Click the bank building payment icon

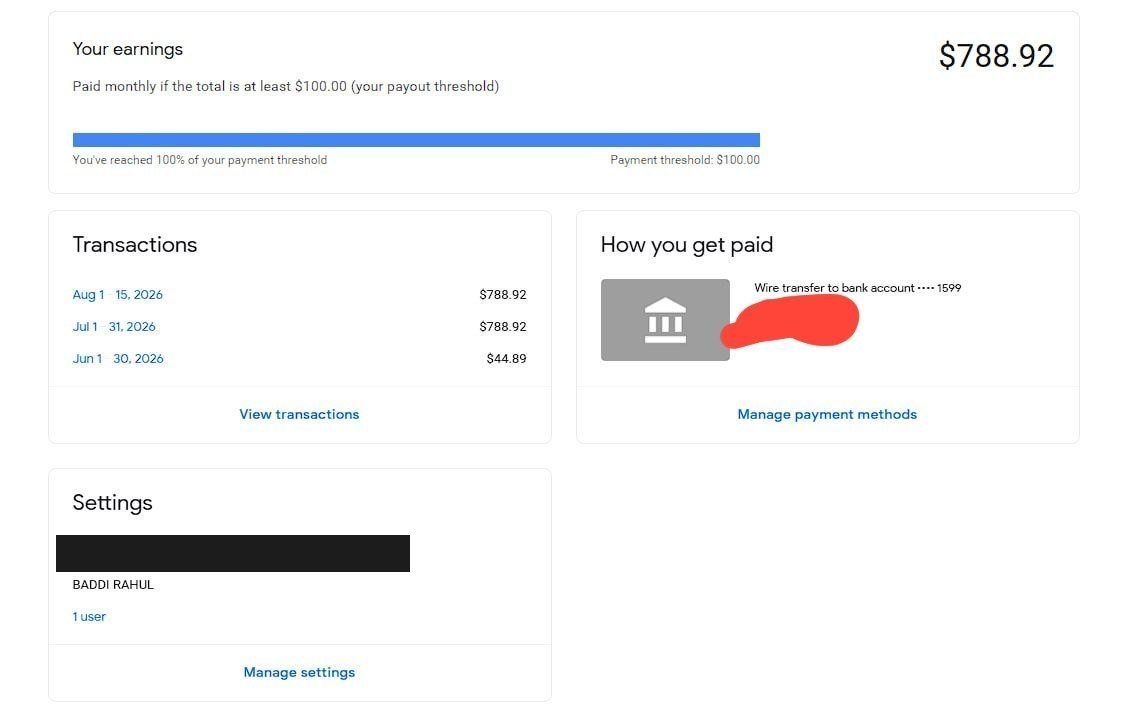click(665, 320)
